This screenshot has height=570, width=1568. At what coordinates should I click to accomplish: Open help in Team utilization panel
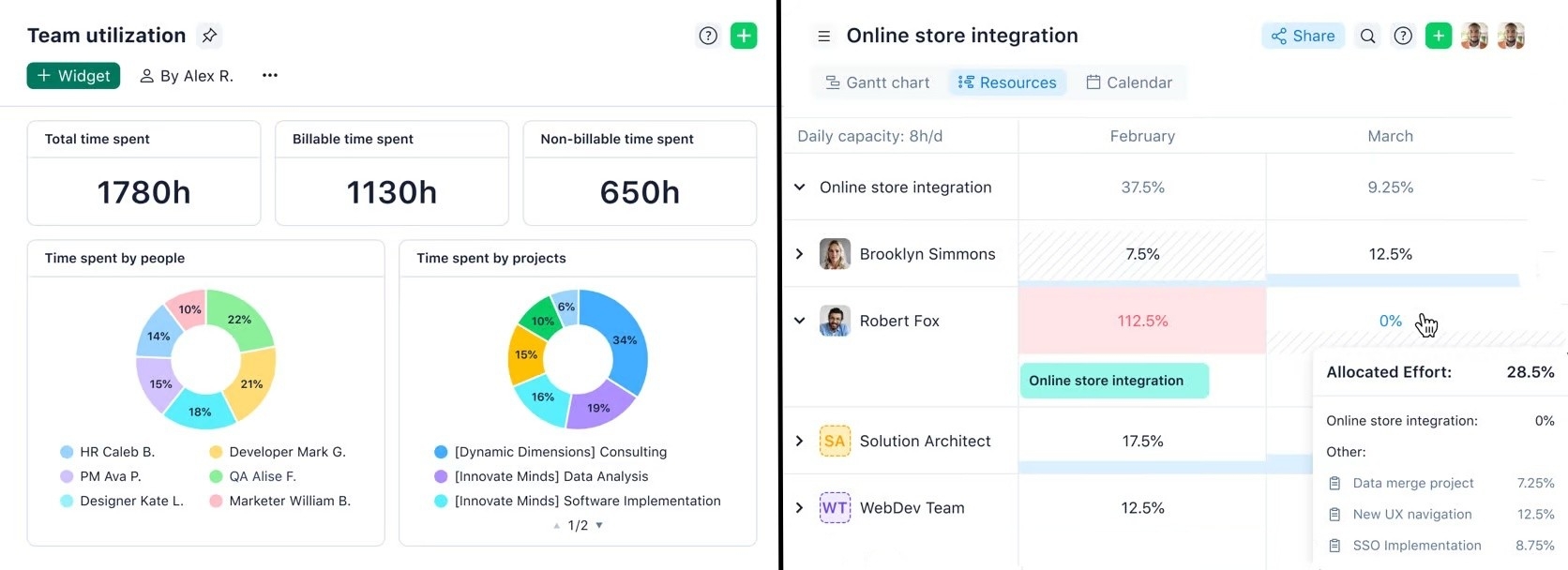coord(708,36)
